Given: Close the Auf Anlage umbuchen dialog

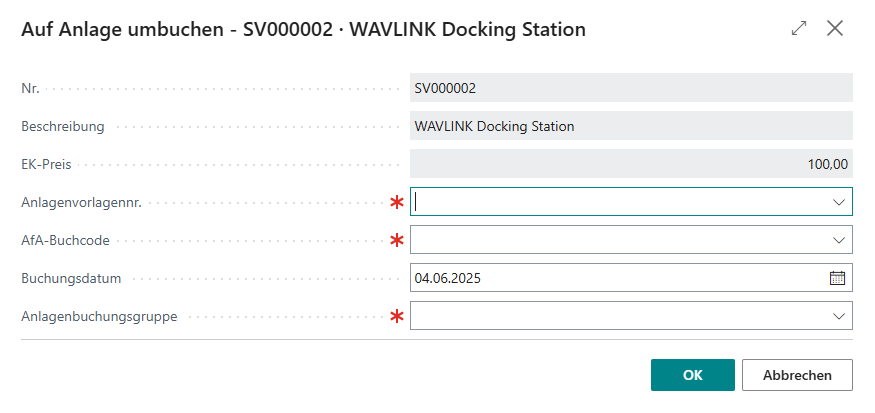Looking at the screenshot, I should (x=836, y=29).
